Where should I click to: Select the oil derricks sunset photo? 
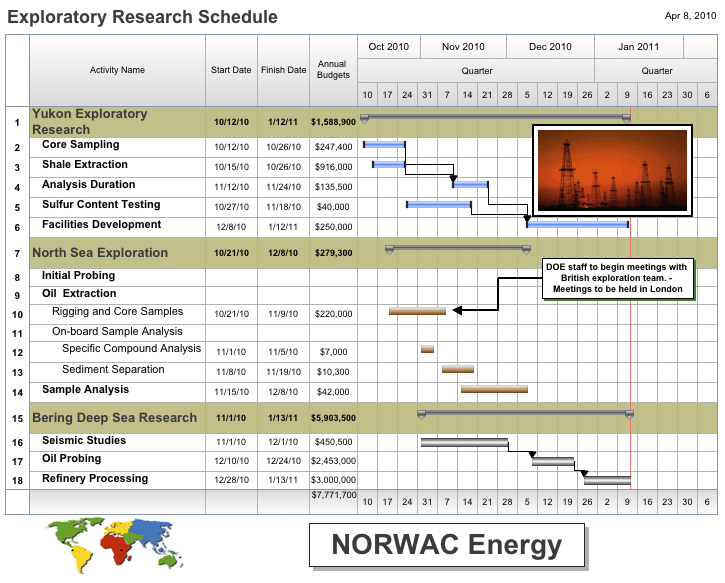coord(611,171)
